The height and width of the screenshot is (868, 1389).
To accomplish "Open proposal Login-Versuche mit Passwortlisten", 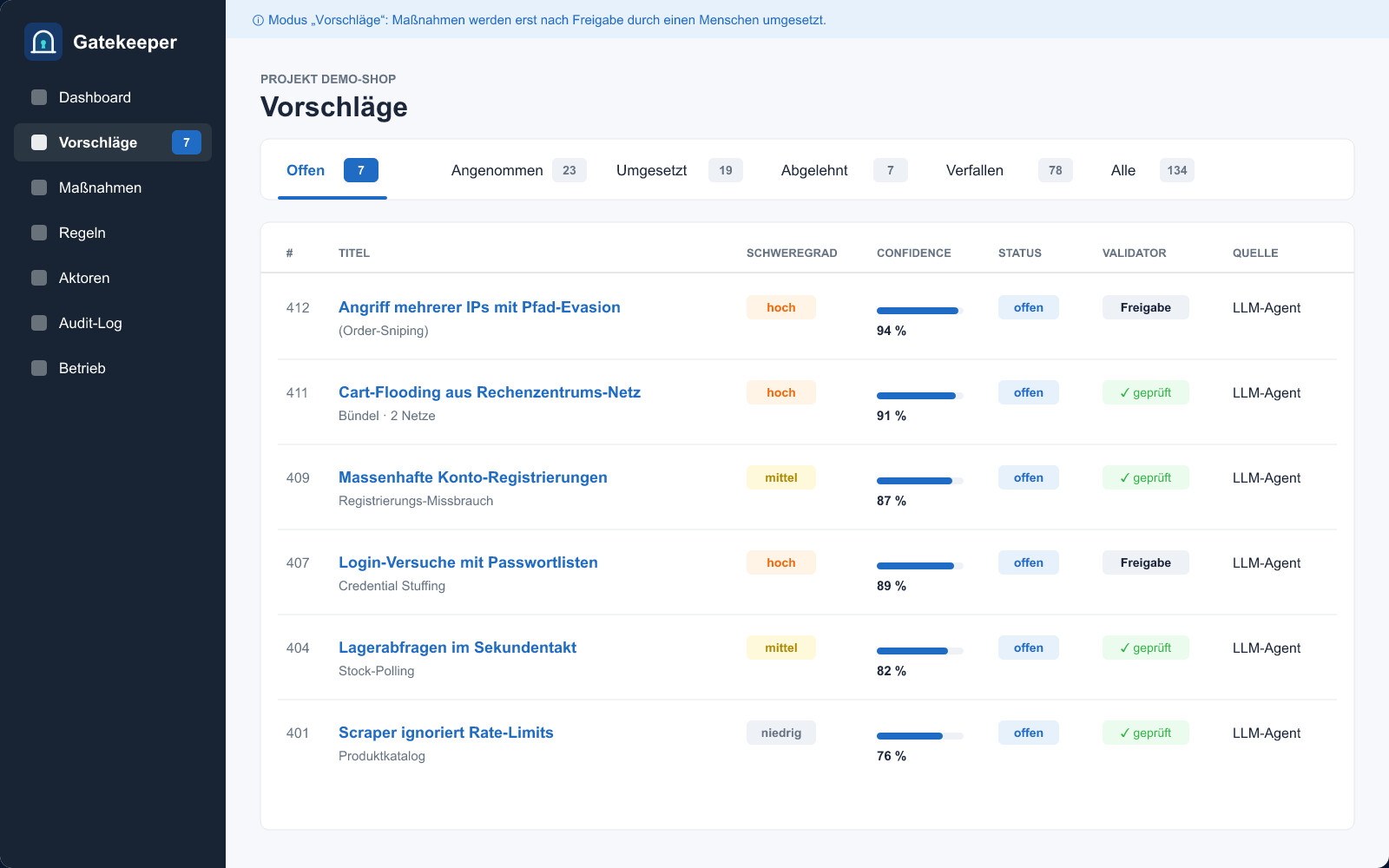I will pos(468,562).
